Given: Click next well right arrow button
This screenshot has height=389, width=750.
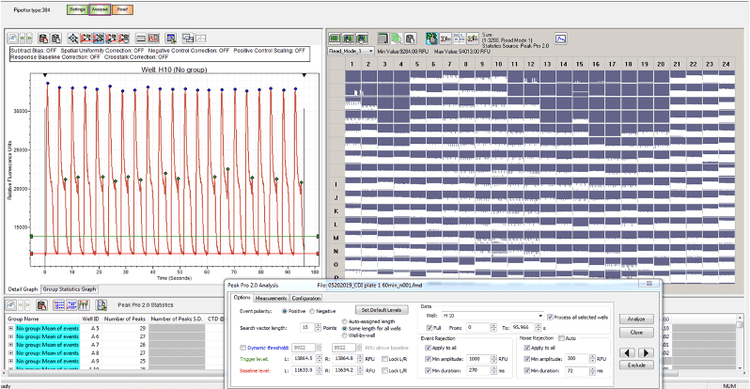Looking at the screenshot, I should [646, 353].
